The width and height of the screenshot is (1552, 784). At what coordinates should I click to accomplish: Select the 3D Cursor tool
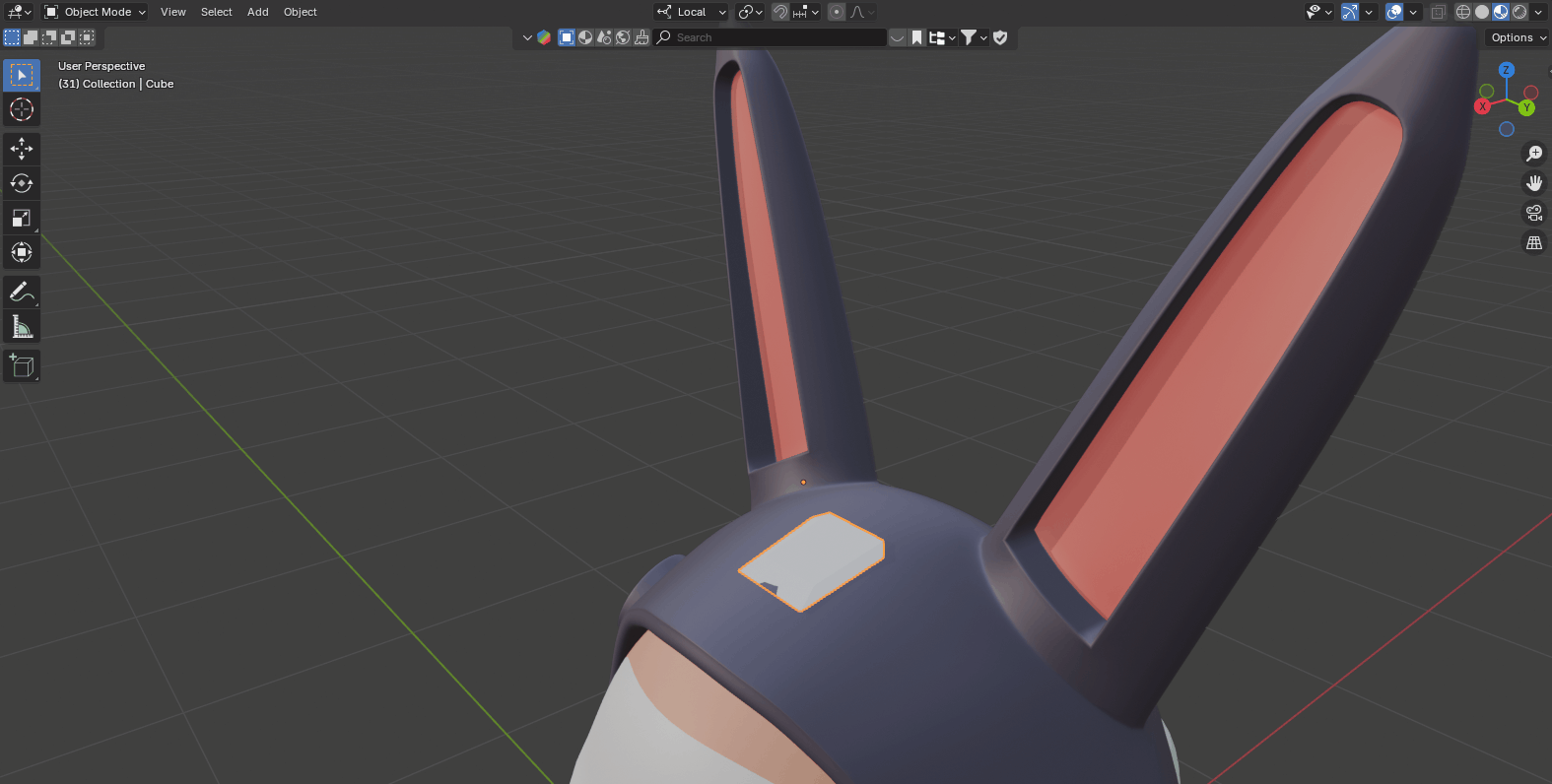[22, 109]
